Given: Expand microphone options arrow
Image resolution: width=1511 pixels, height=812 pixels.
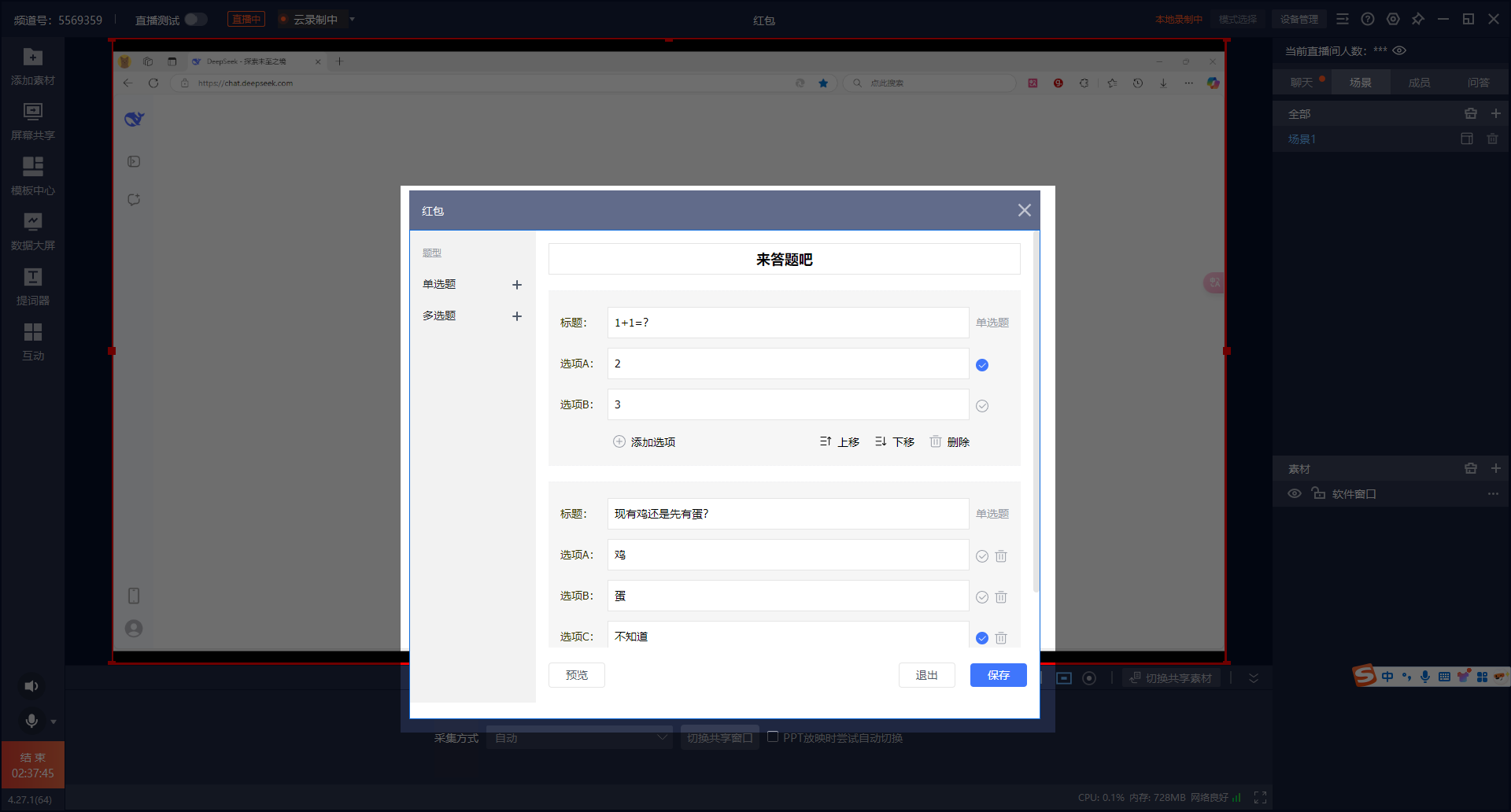Looking at the screenshot, I should coord(54,722).
